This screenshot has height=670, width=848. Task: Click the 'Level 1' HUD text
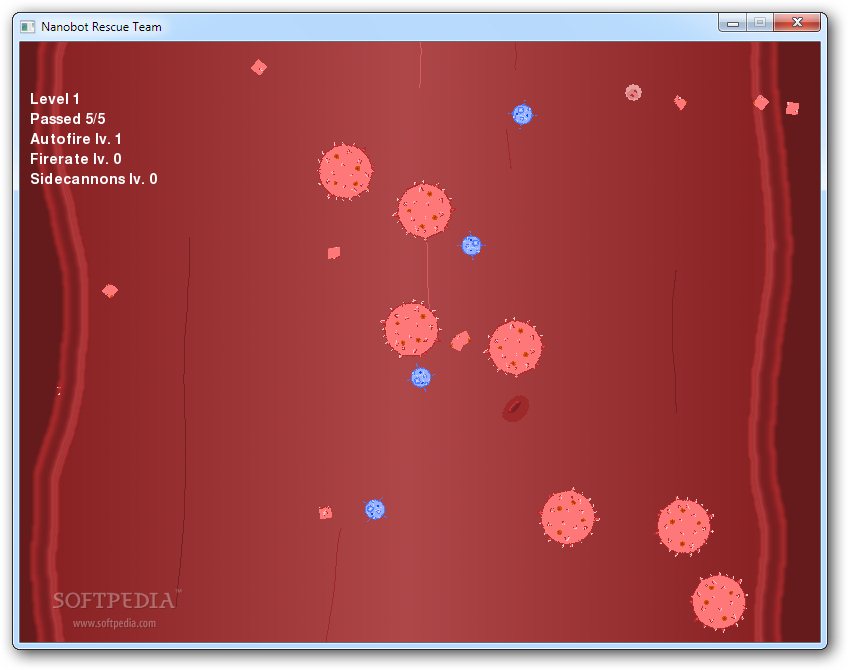55,99
